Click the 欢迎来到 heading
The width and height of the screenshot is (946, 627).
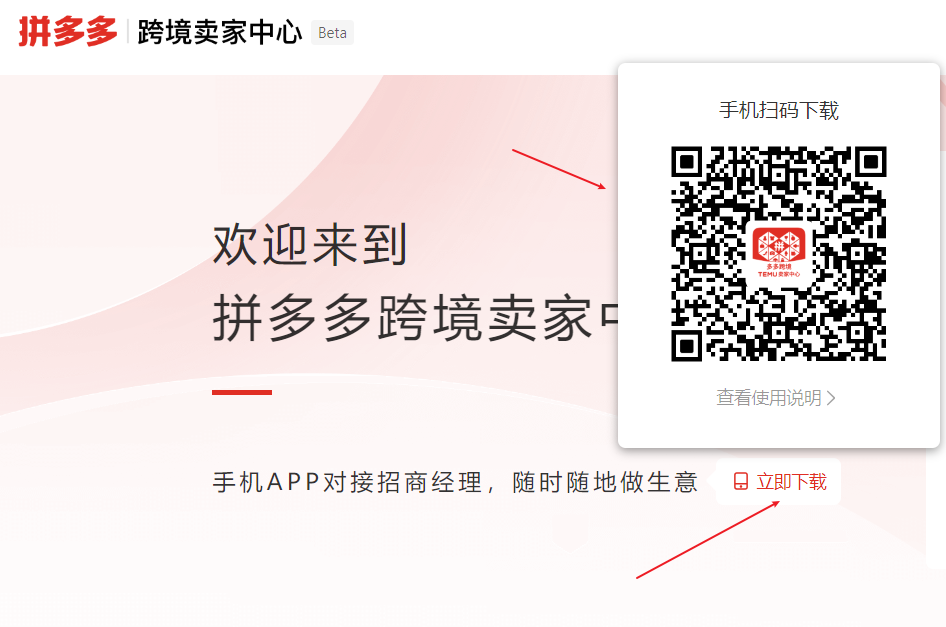point(310,245)
